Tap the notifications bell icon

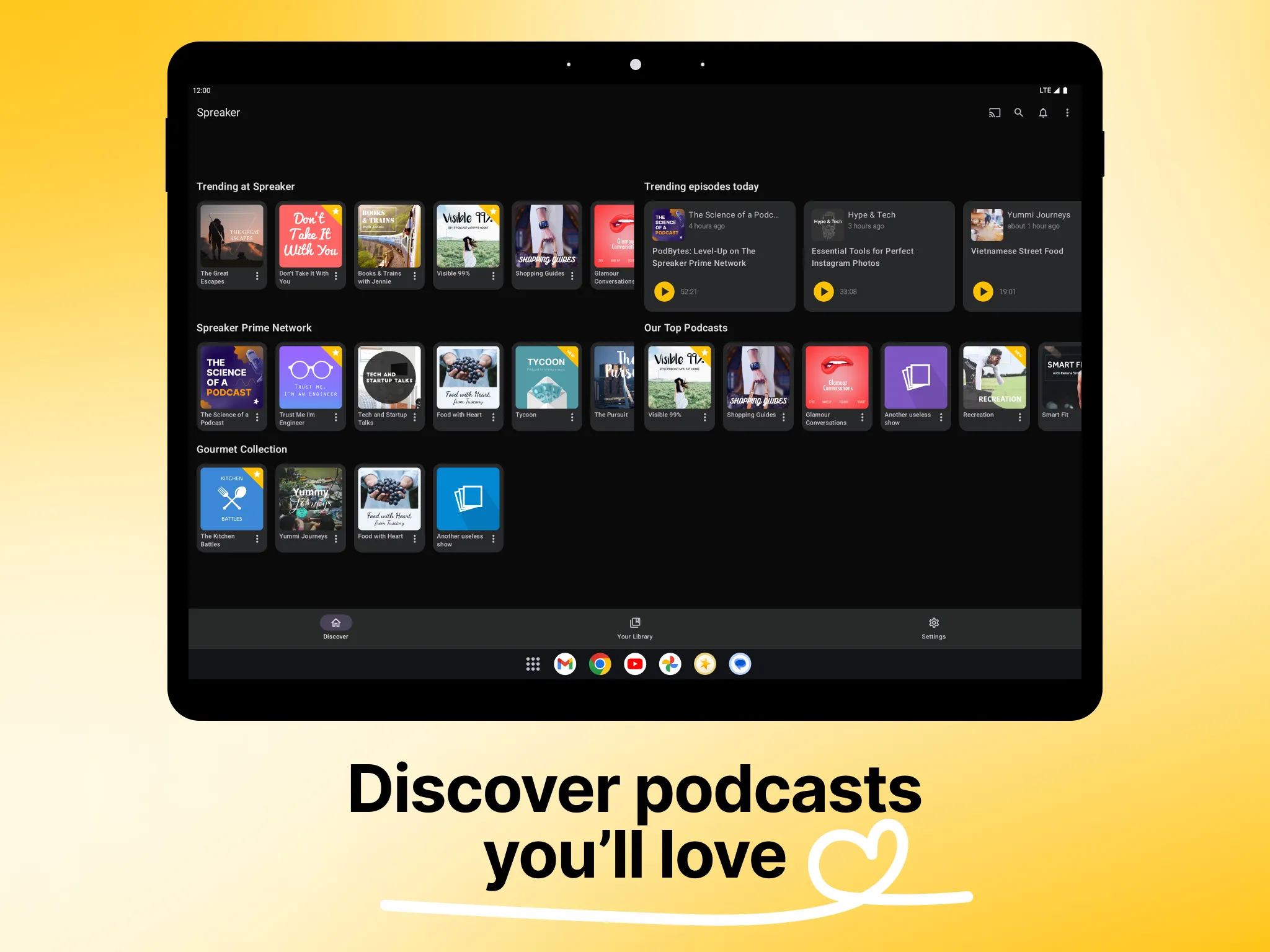tap(1043, 112)
